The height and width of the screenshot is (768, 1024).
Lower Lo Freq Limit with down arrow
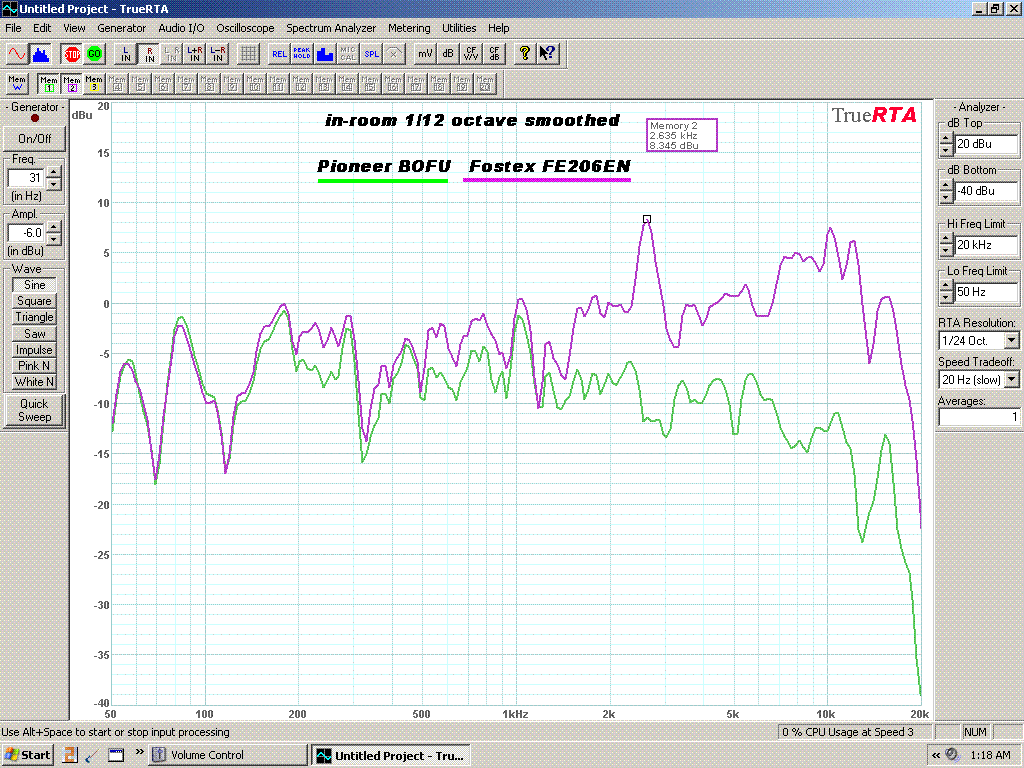click(946, 298)
